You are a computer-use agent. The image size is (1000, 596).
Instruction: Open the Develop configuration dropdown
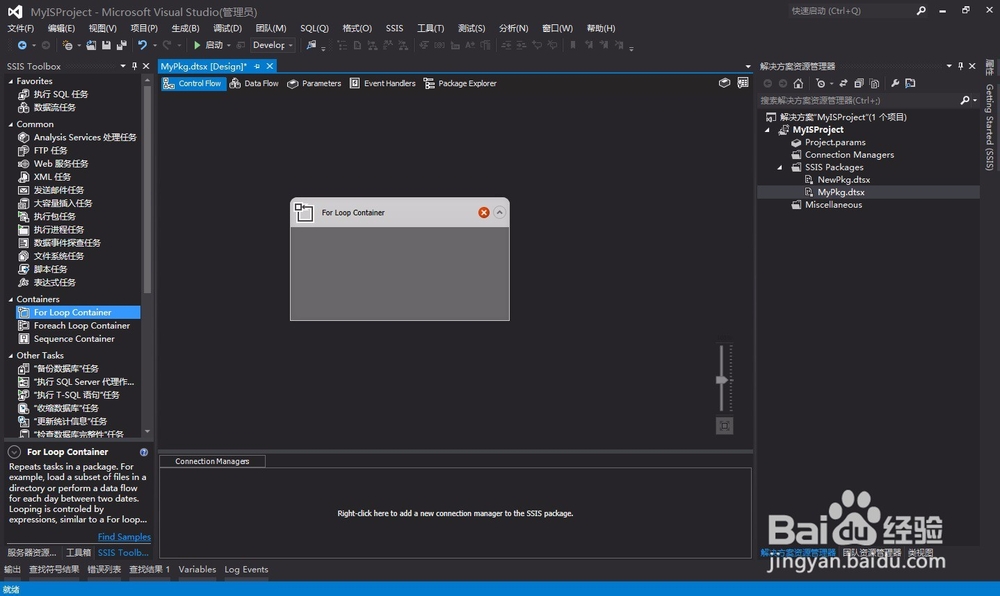(x=272, y=45)
